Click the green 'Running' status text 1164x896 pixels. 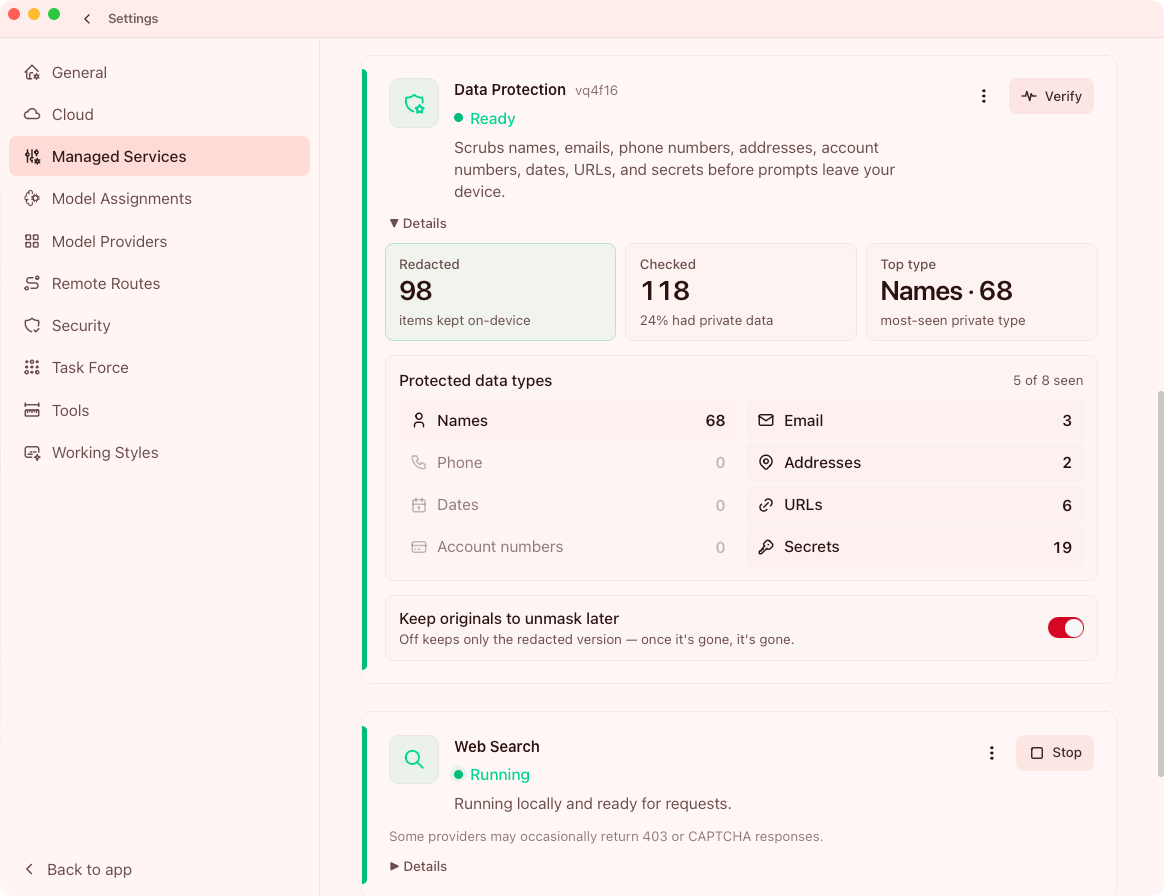500,774
